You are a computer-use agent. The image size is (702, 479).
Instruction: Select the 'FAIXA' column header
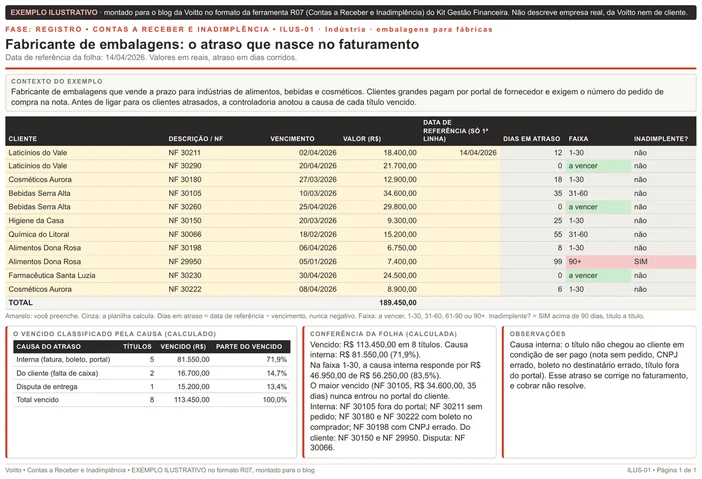tap(578, 139)
